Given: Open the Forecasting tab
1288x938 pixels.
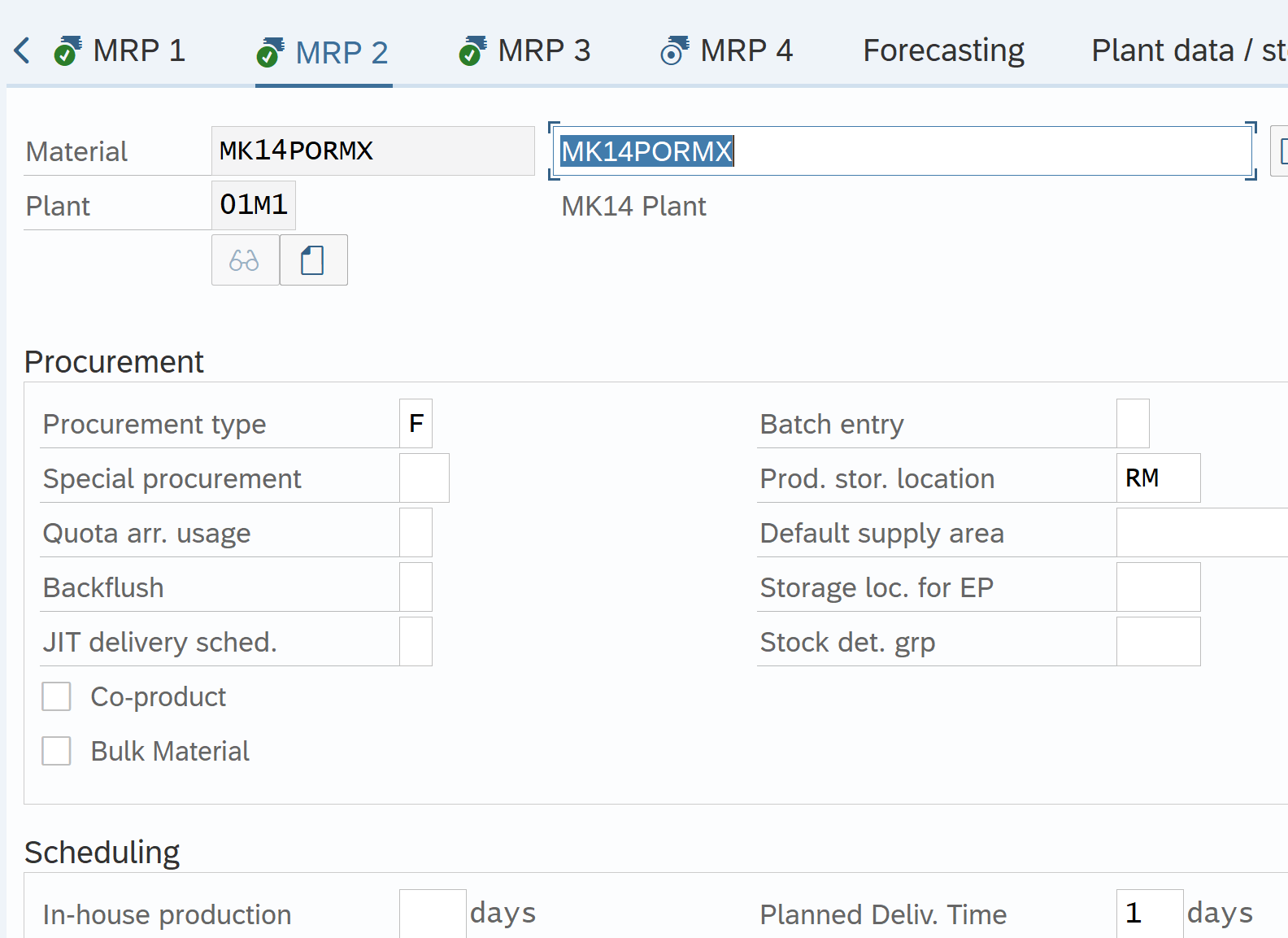Looking at the screenshot, I should point(943,51).
